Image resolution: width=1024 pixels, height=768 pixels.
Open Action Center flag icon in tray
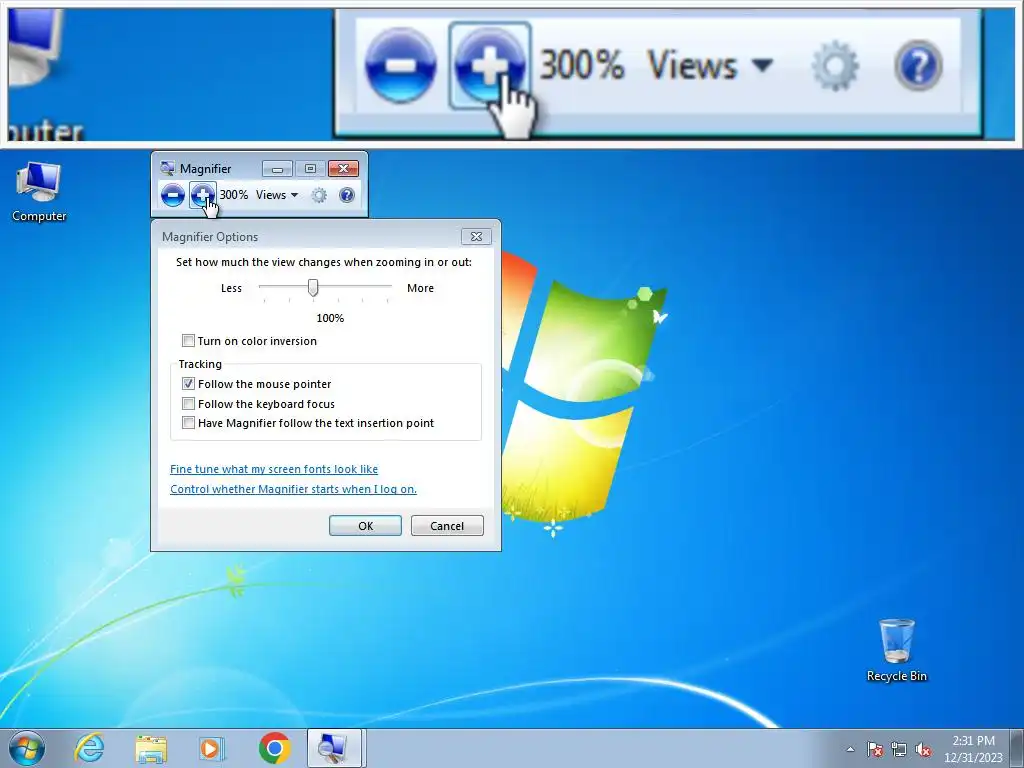pos(875,749)
